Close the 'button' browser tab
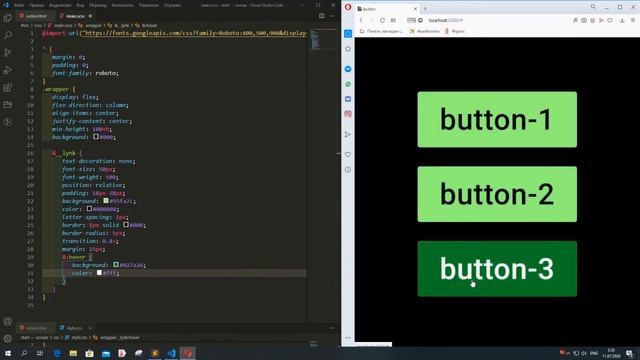The height and width of the screenshot is (360, 640). pyautogui.click(x=415, y=8)
